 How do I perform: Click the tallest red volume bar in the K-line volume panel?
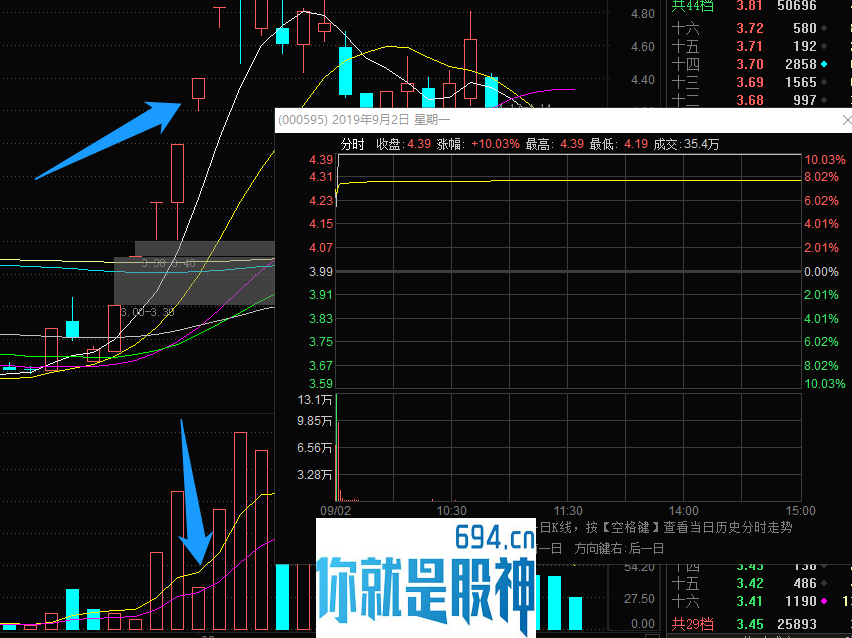point(240,530)
